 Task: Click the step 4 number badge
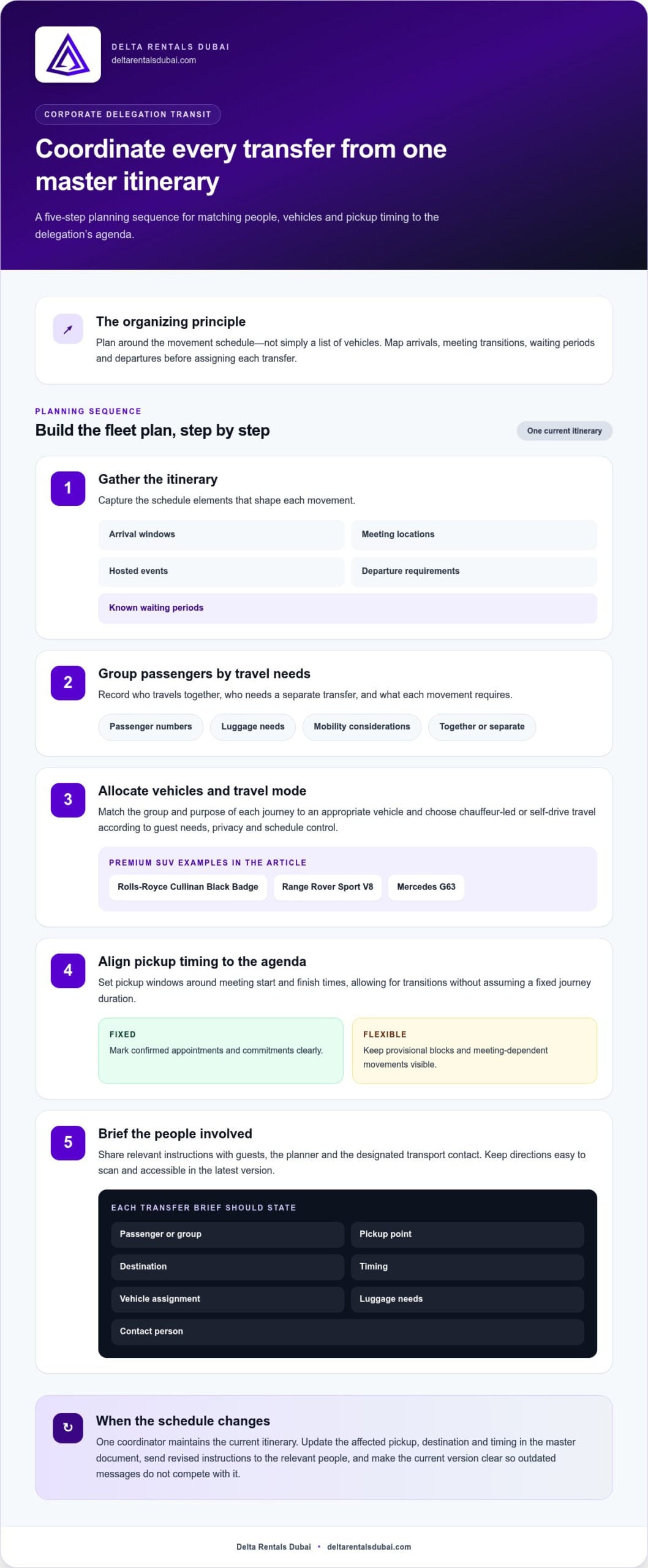[68, 970]
